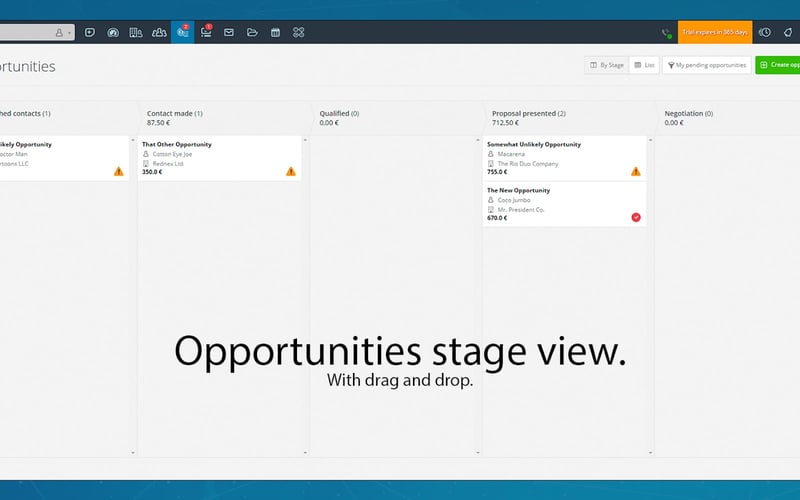Open the mail envelope icon
The image size is (800, 500).
coord(229,33)
